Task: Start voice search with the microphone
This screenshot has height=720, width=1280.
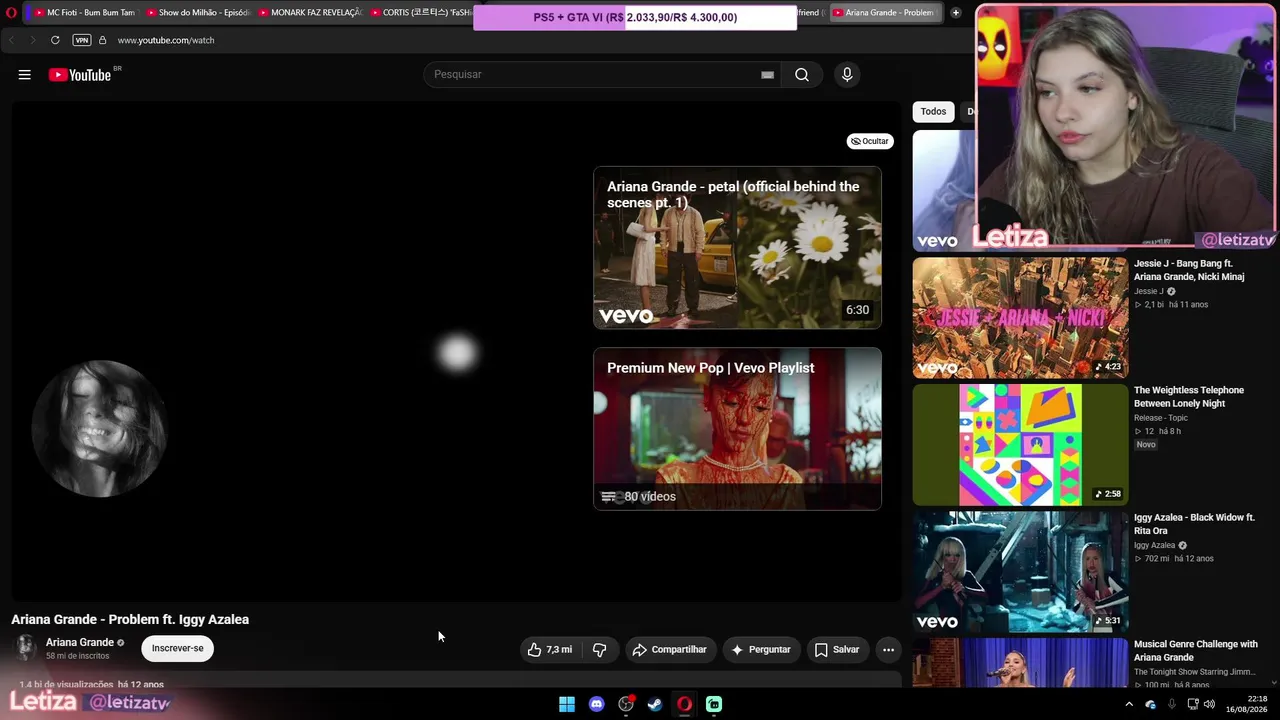Action: pyautogui.click(x=847, y=75)
